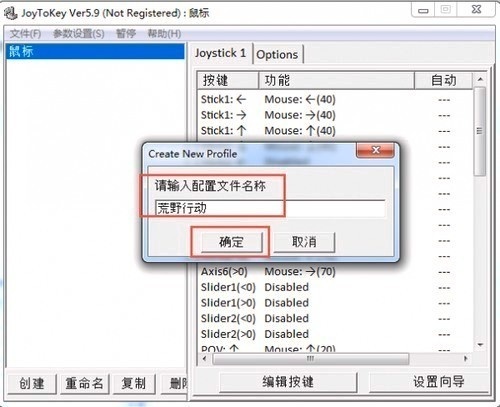The height and width of the screenshot is (407, 500).
Task: Click Mouse: →(70) function cell
Action: 300,272
